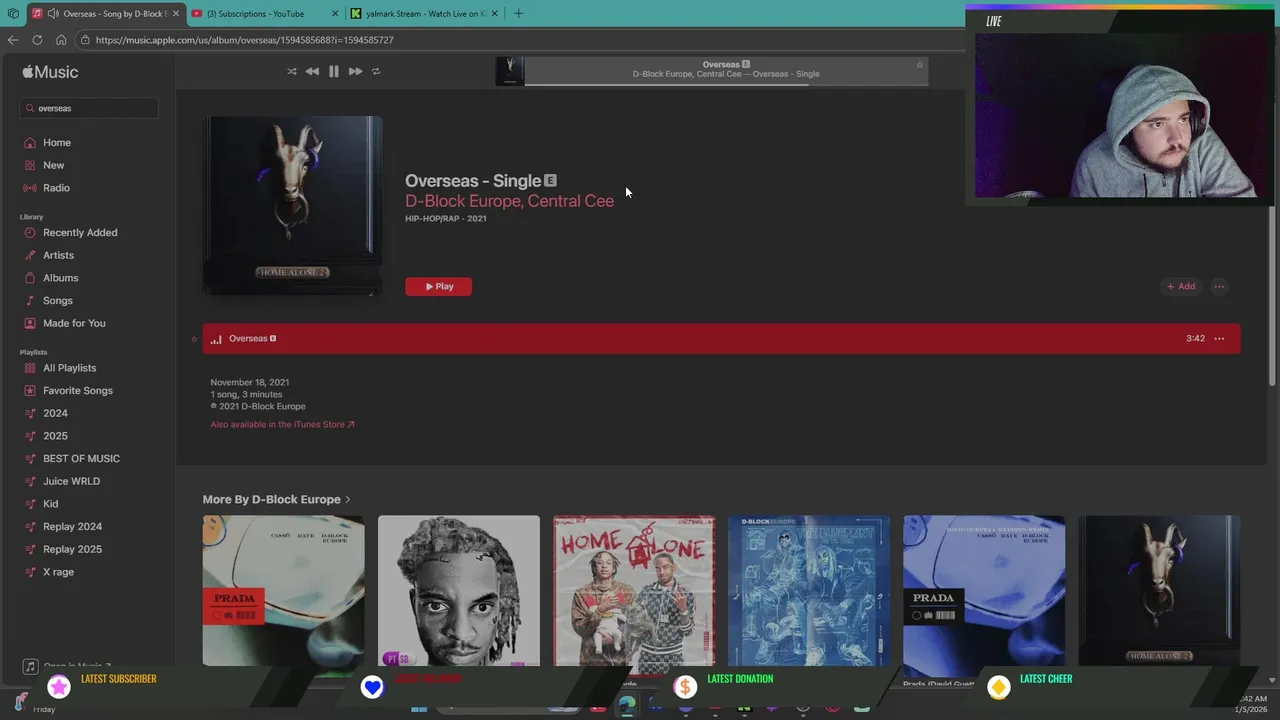The width and height of the screenshot is (1280, 720).
Task: Expand More By D-Block Europe section
Action: coord(276,499)
